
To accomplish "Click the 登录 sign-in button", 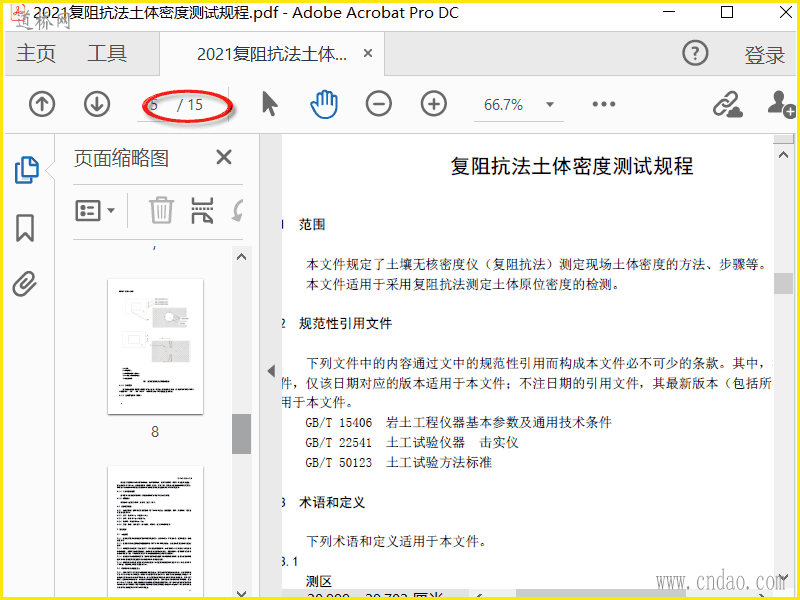I will [x=764, y=54].
